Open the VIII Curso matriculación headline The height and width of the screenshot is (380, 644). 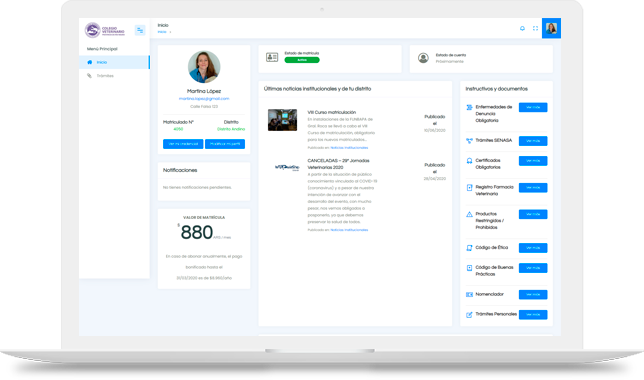point(332,112)
